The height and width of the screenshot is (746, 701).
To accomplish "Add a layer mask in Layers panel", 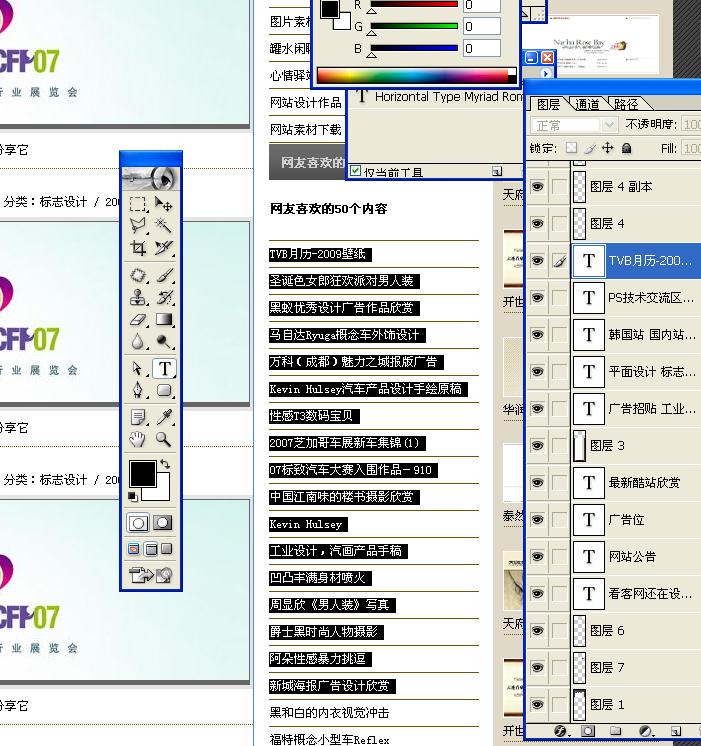I will pyautogui.click(x=588, y=730).
